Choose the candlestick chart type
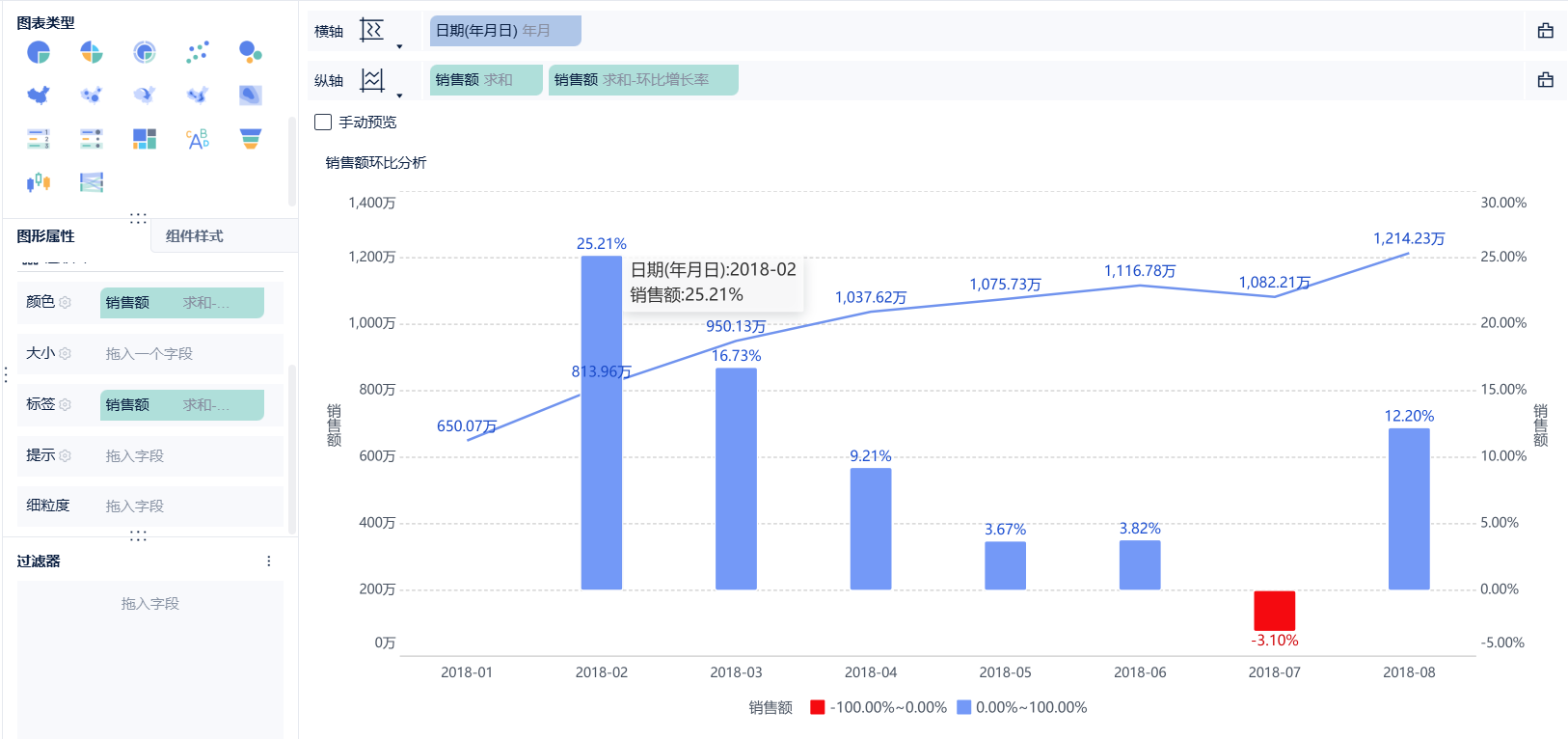 [39, 182]
